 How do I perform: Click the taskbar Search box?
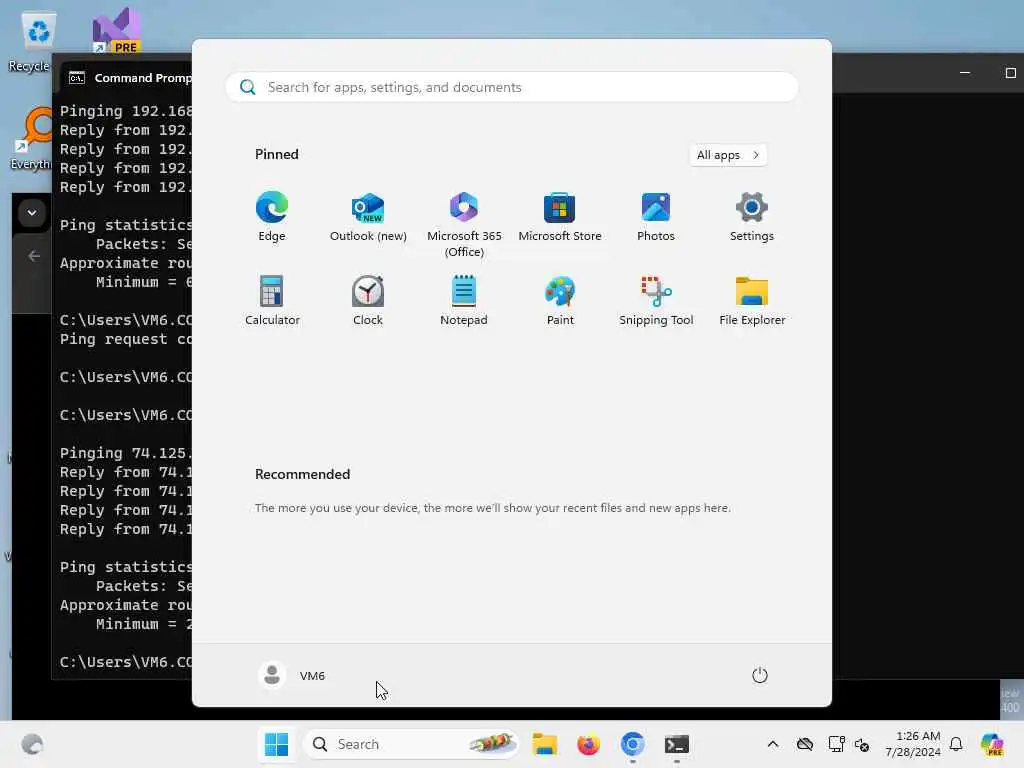click(411, 744)
